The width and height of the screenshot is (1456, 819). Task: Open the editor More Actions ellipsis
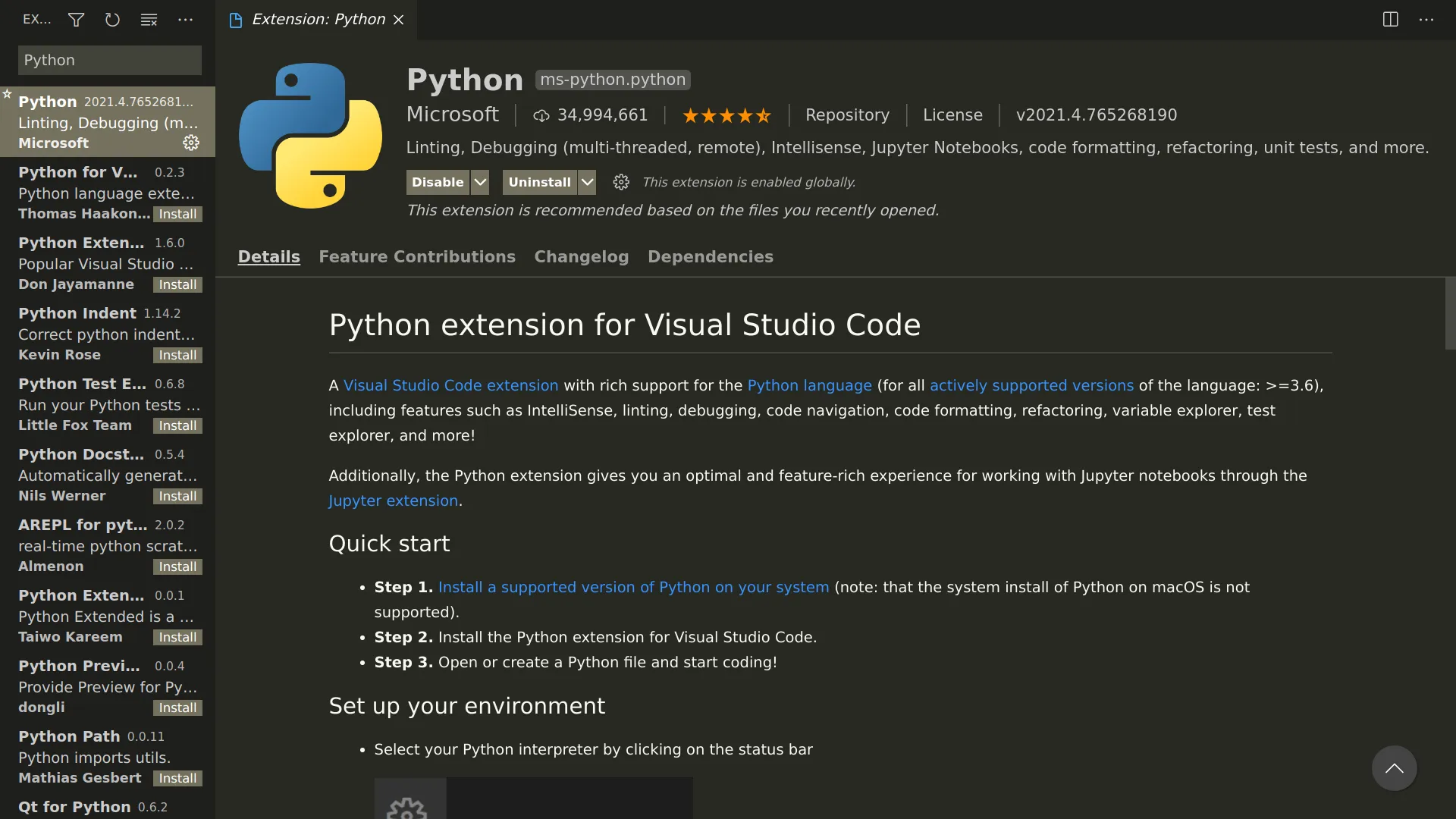1428,19
